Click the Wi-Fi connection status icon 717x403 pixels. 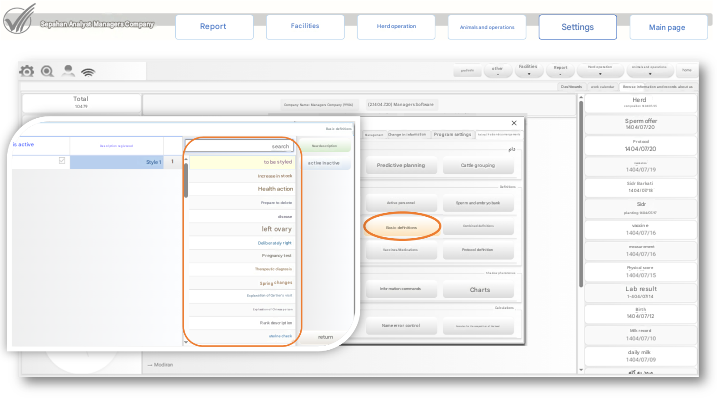pos(88,72)
